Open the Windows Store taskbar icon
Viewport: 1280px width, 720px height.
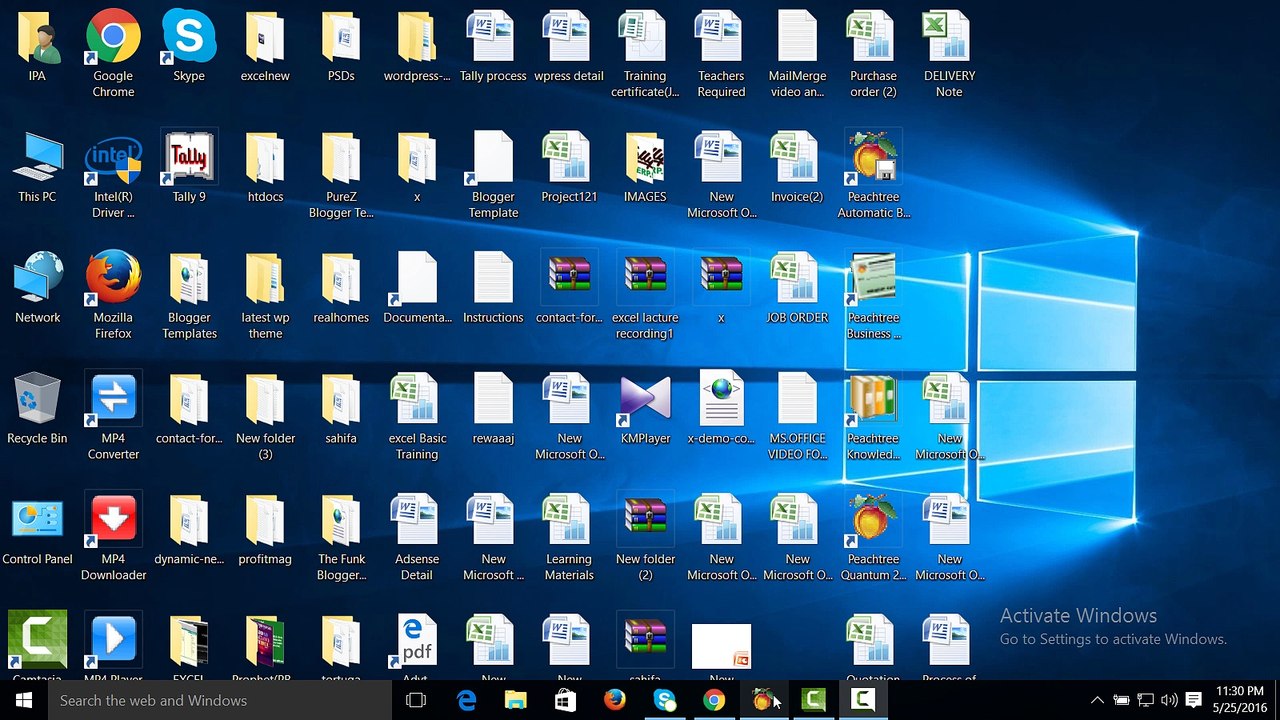(565, 700)
